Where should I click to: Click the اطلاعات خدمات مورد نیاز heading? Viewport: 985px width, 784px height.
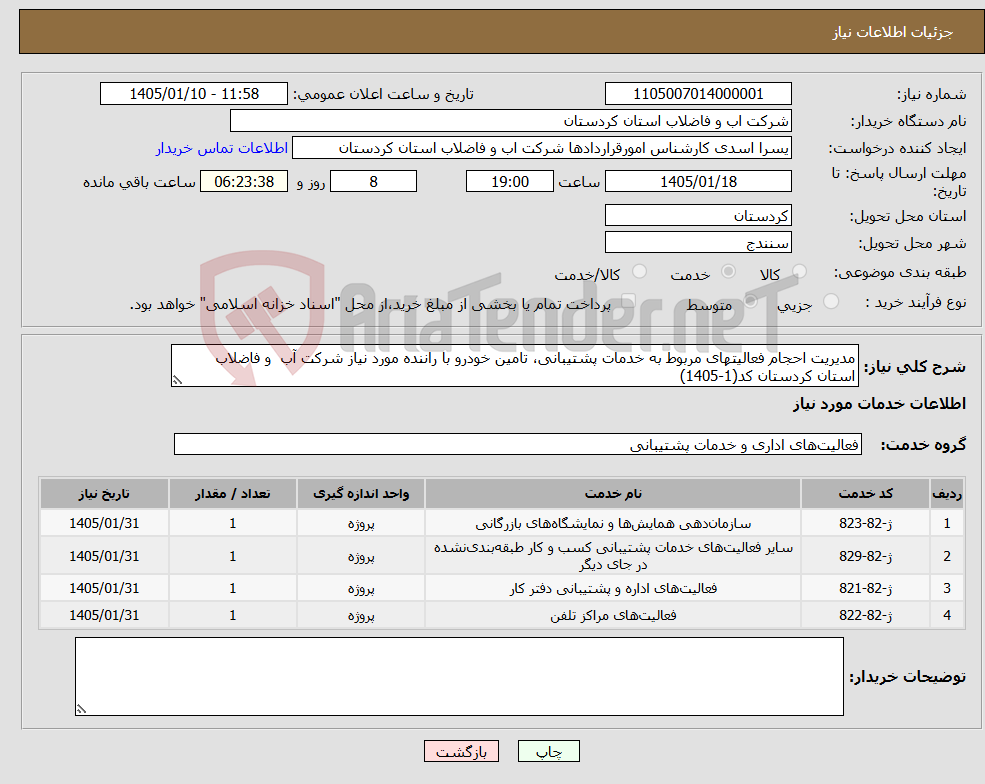click(879, 404)
